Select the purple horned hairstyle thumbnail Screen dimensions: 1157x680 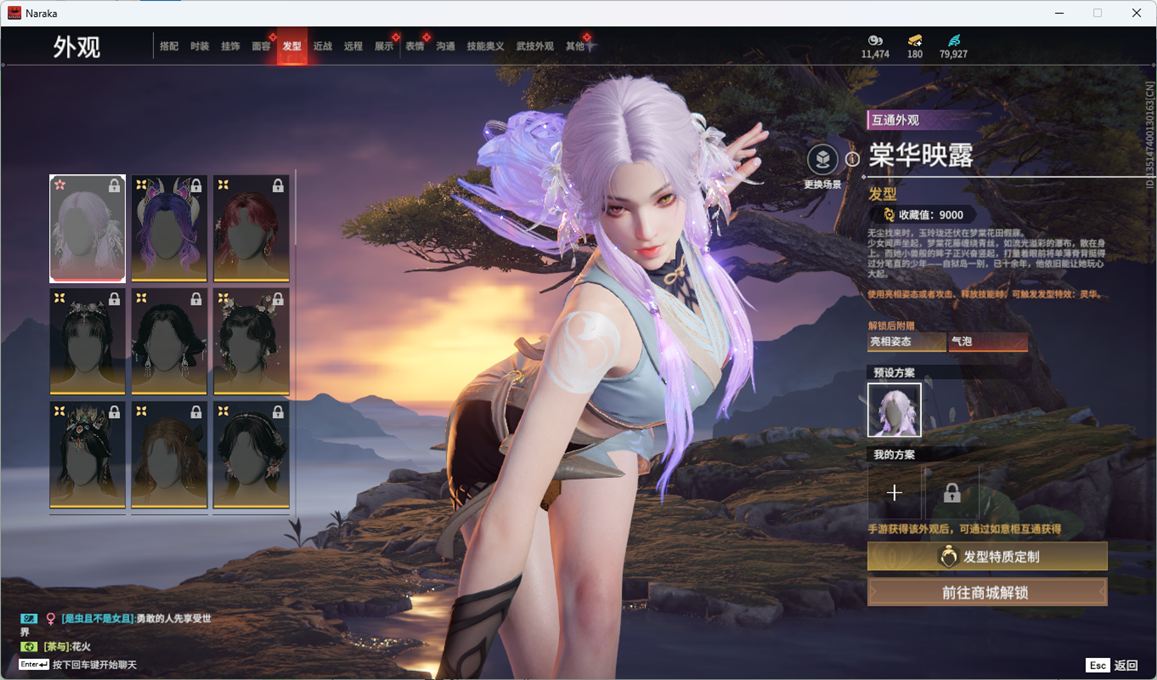(x=169, y=228)
